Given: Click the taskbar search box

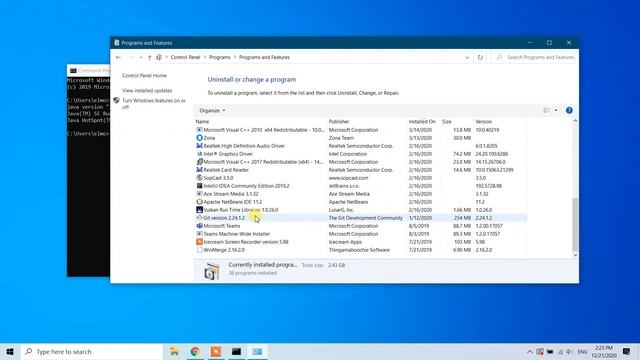Looking at the screenshot, I should coord(92,351).
